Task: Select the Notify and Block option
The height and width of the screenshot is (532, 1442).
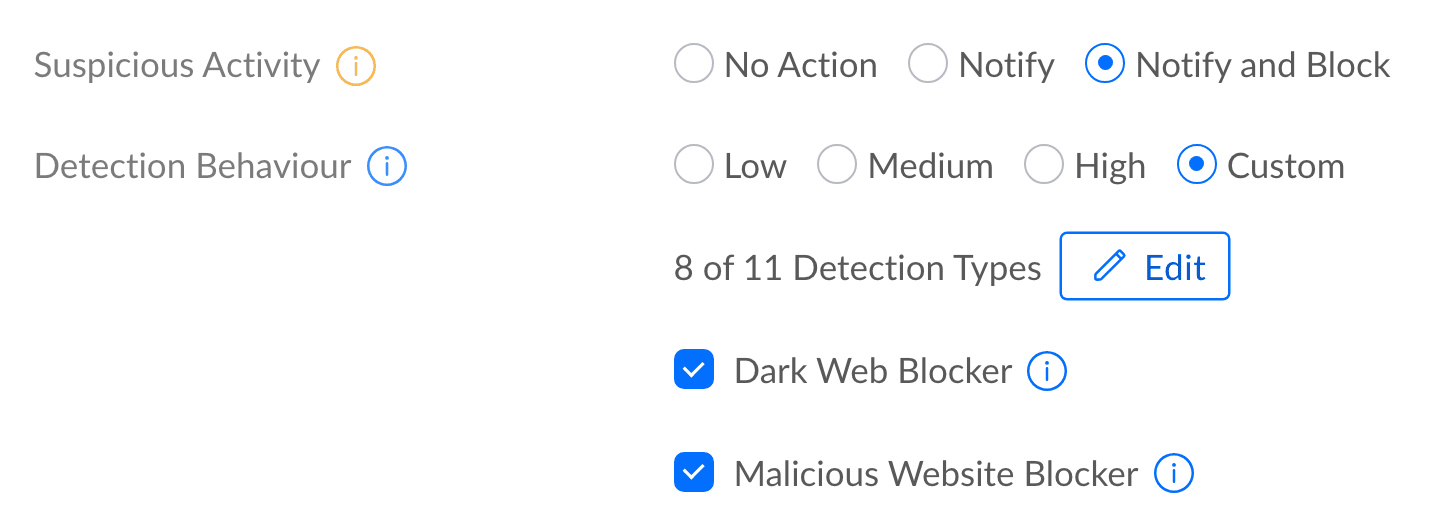Action: click(1105, 66)
